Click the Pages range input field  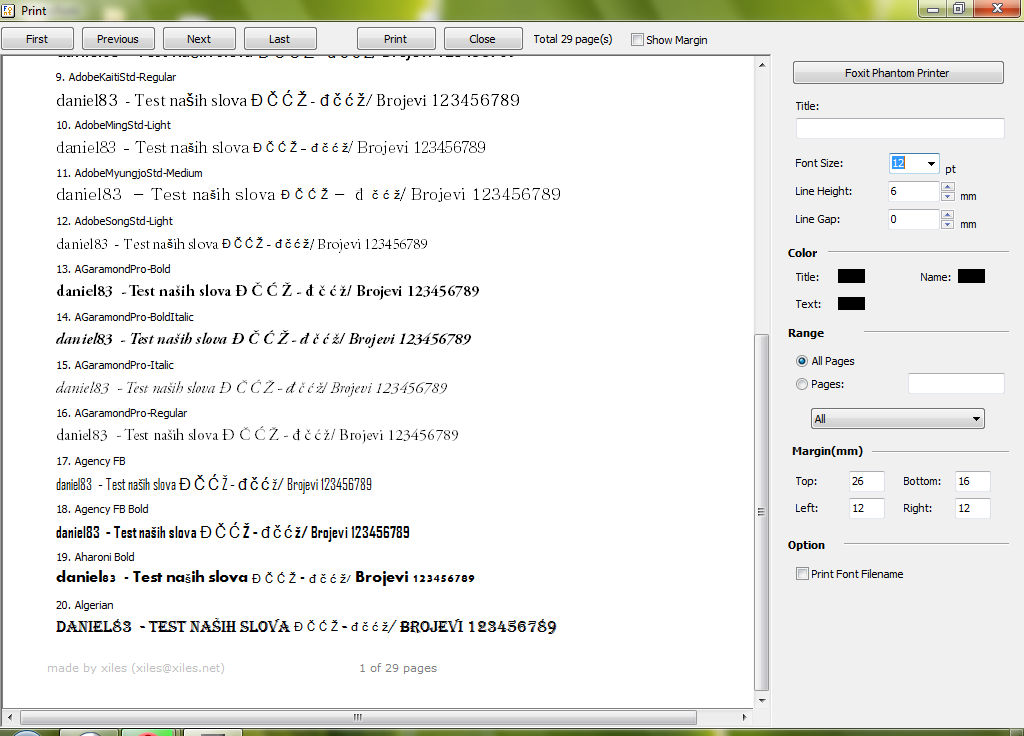click(956, 384)
